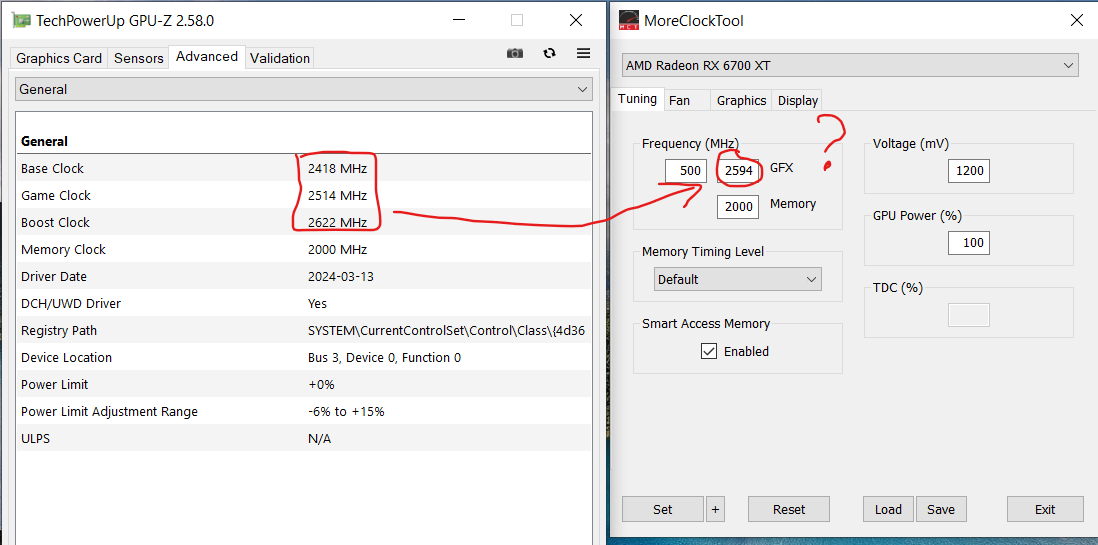Select the Power Limit +0% row
1098x545 pixels.
click(304, 385)
